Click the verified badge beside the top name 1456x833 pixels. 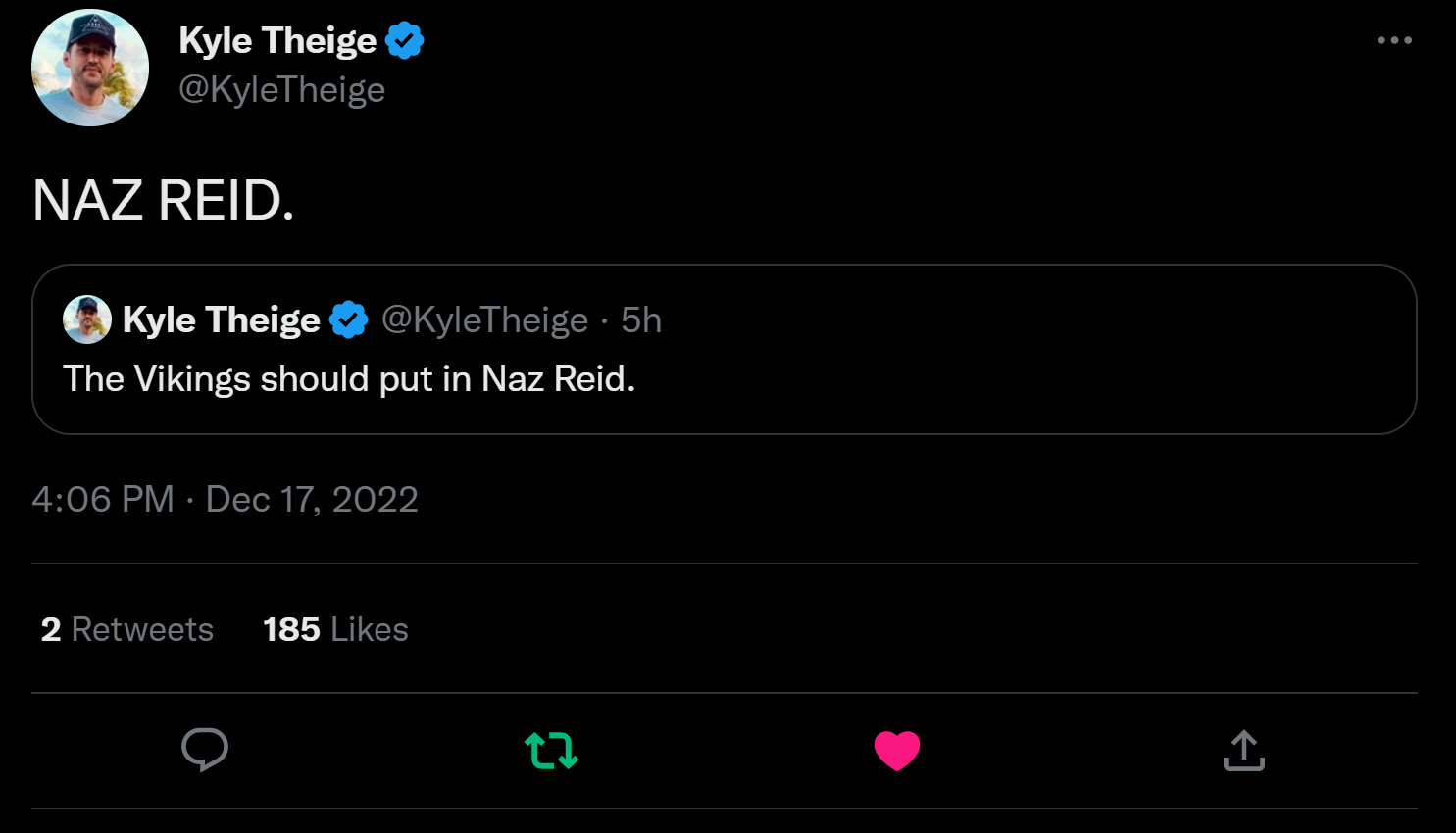[x=404, y=41]
